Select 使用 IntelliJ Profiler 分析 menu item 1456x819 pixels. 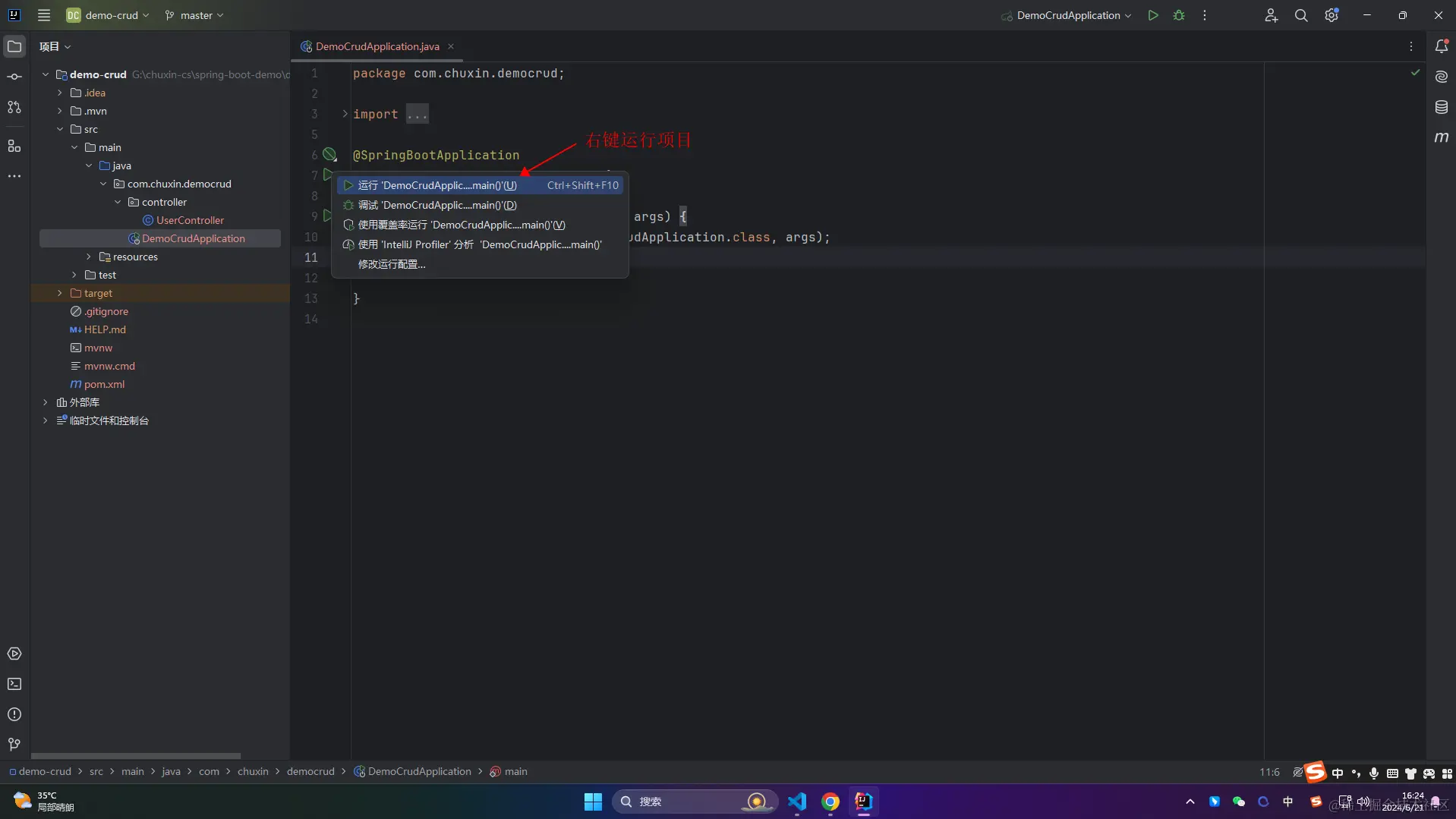[x=480, y=244]
